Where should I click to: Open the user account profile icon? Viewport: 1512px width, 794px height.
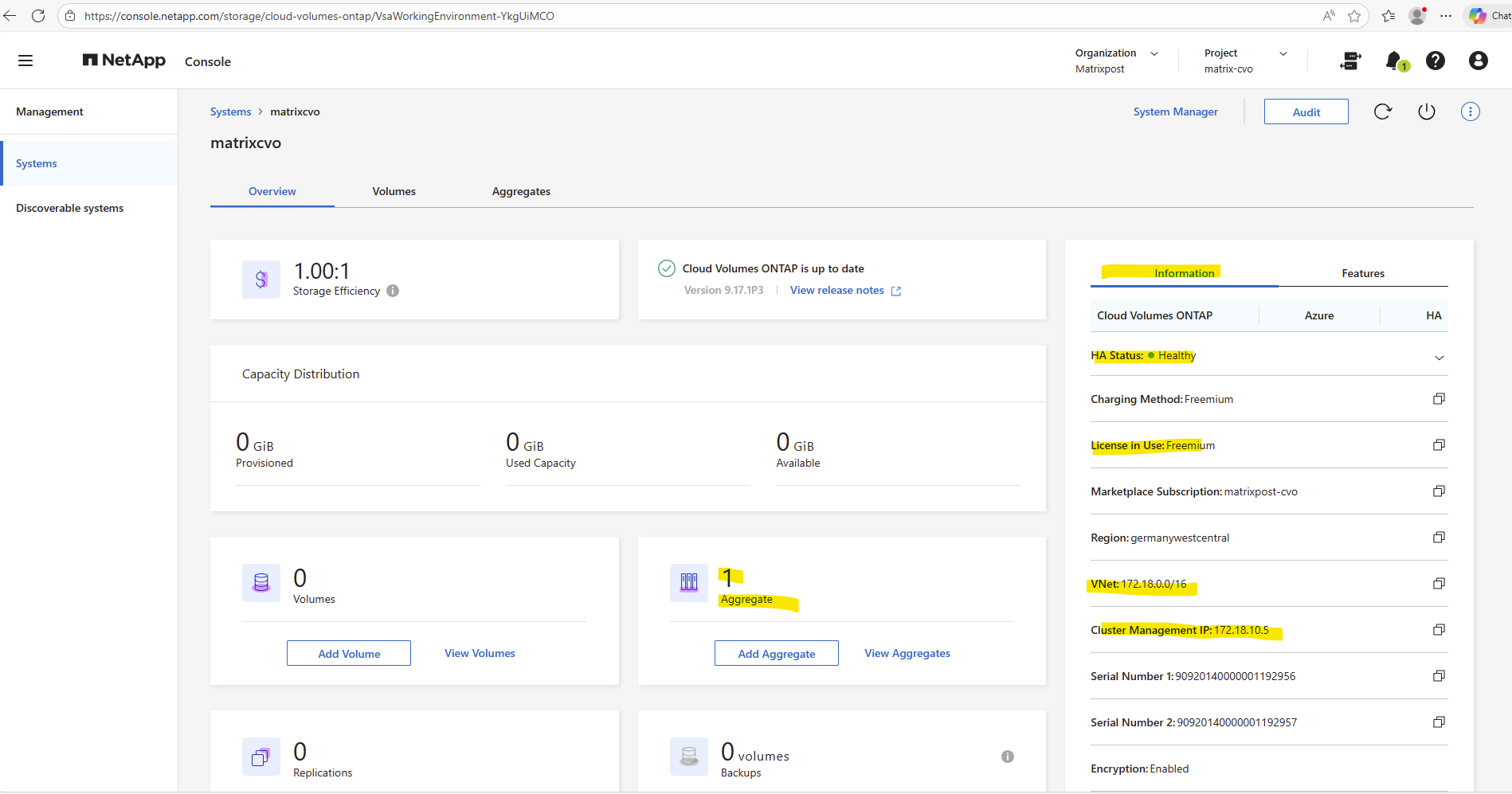pos(1478,61)
